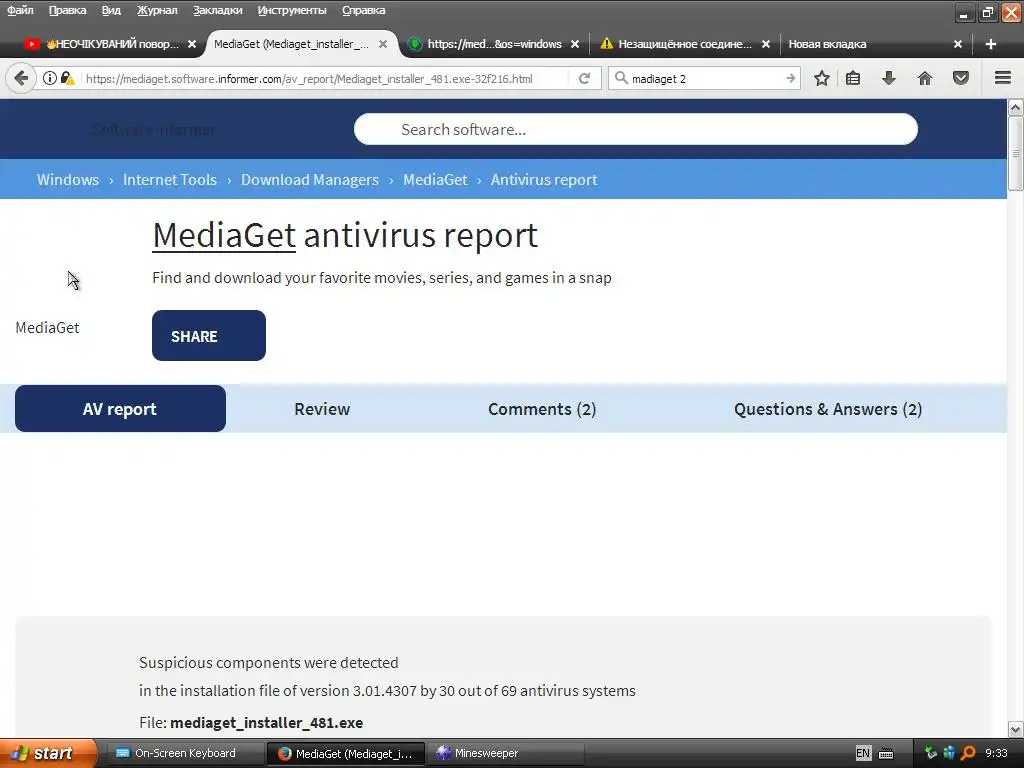Click the MediaGet label under the app icon
Image resolution: width=1024 pixels, height=768 pixels.
tap(47, 327)
